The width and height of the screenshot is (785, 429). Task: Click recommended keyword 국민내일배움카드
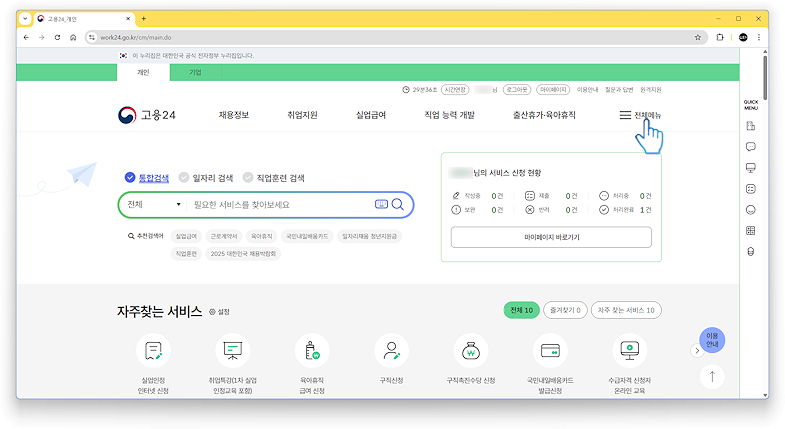[307, 236]
